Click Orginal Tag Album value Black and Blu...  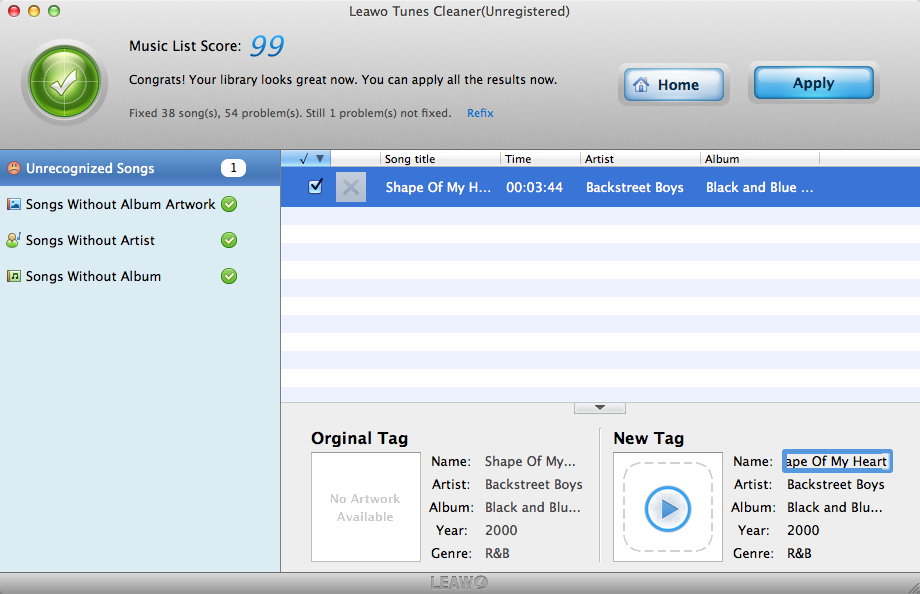coord(532,507)
